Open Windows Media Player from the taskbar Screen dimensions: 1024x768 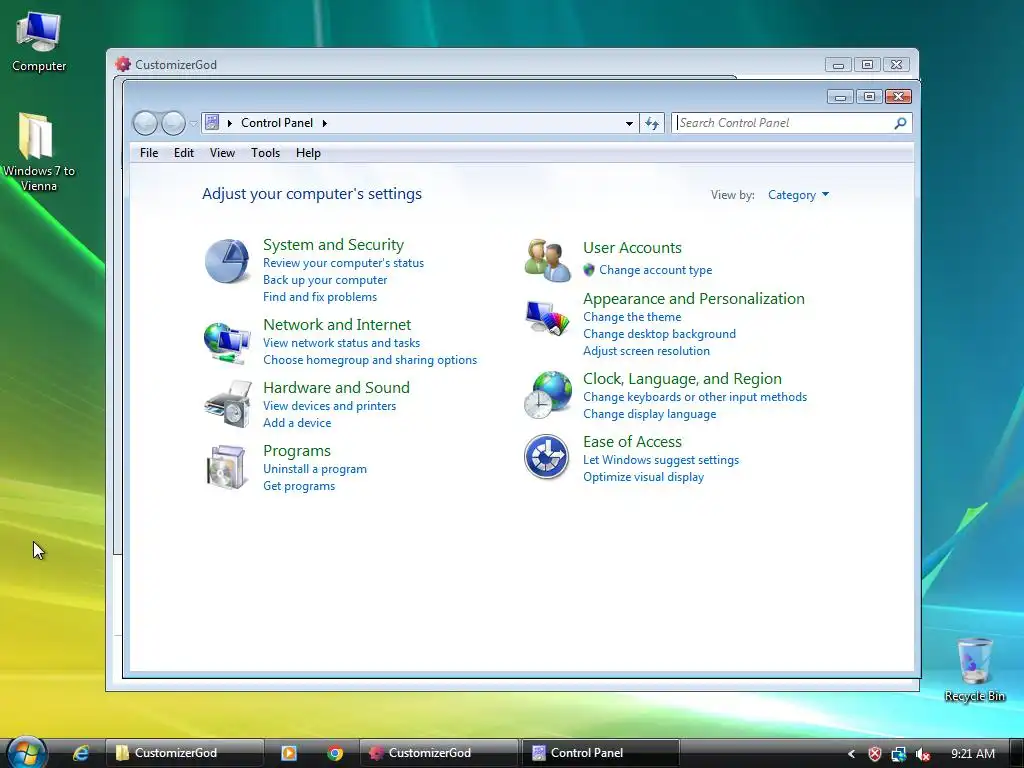289,753
